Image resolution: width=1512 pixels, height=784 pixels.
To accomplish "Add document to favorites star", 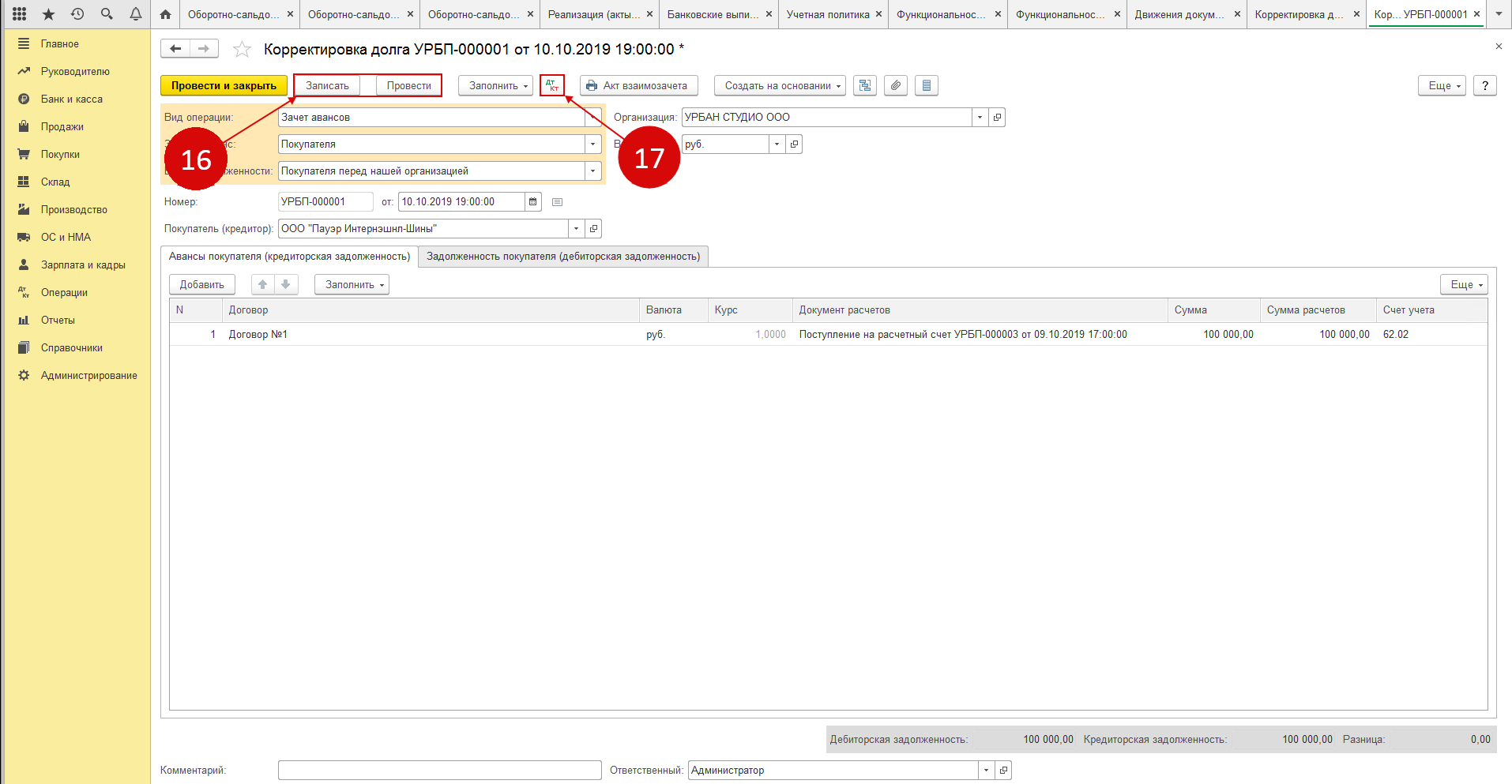I will click(x=242, y=50).
